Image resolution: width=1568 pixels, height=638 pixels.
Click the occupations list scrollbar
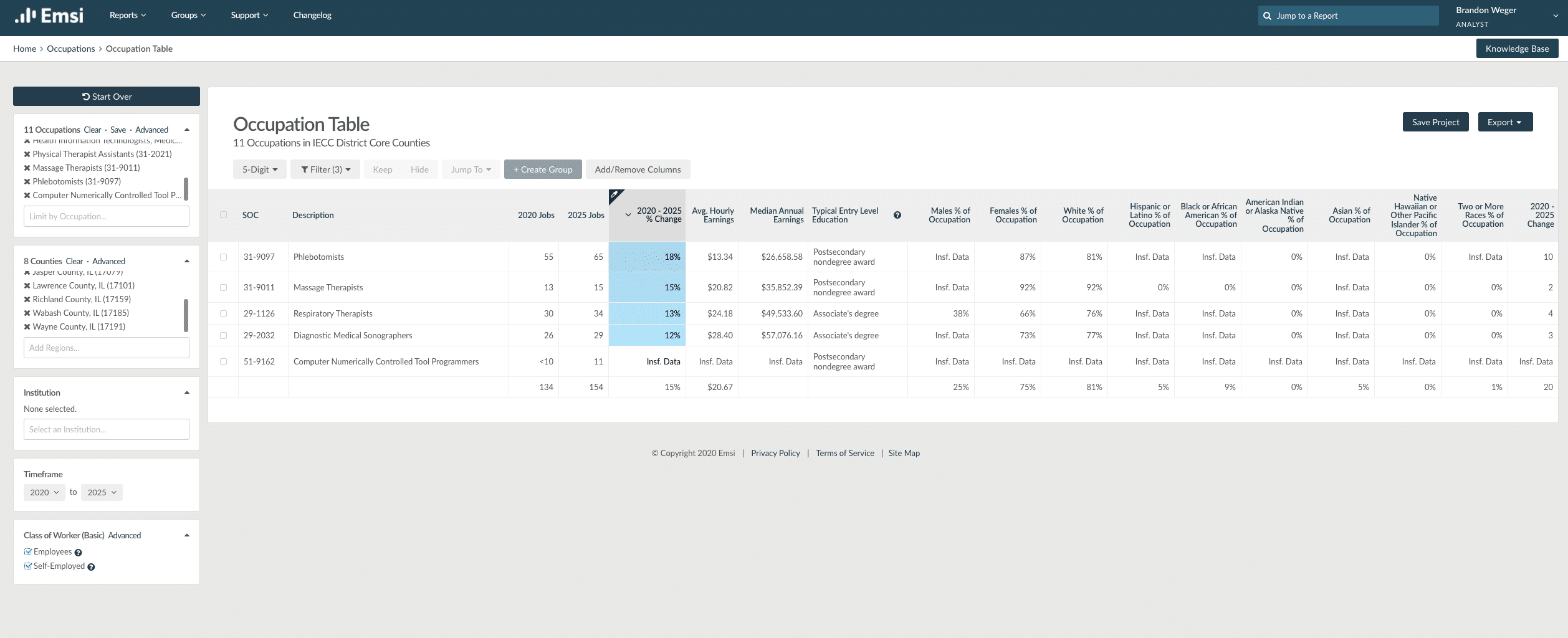[x=186, y=188]
